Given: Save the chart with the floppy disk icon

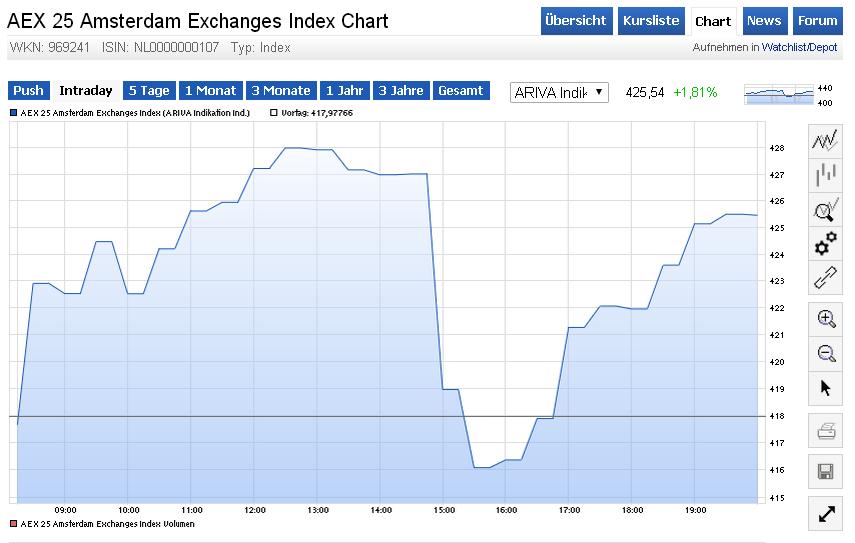Looking at the screenshot, I should pos(826,471).
